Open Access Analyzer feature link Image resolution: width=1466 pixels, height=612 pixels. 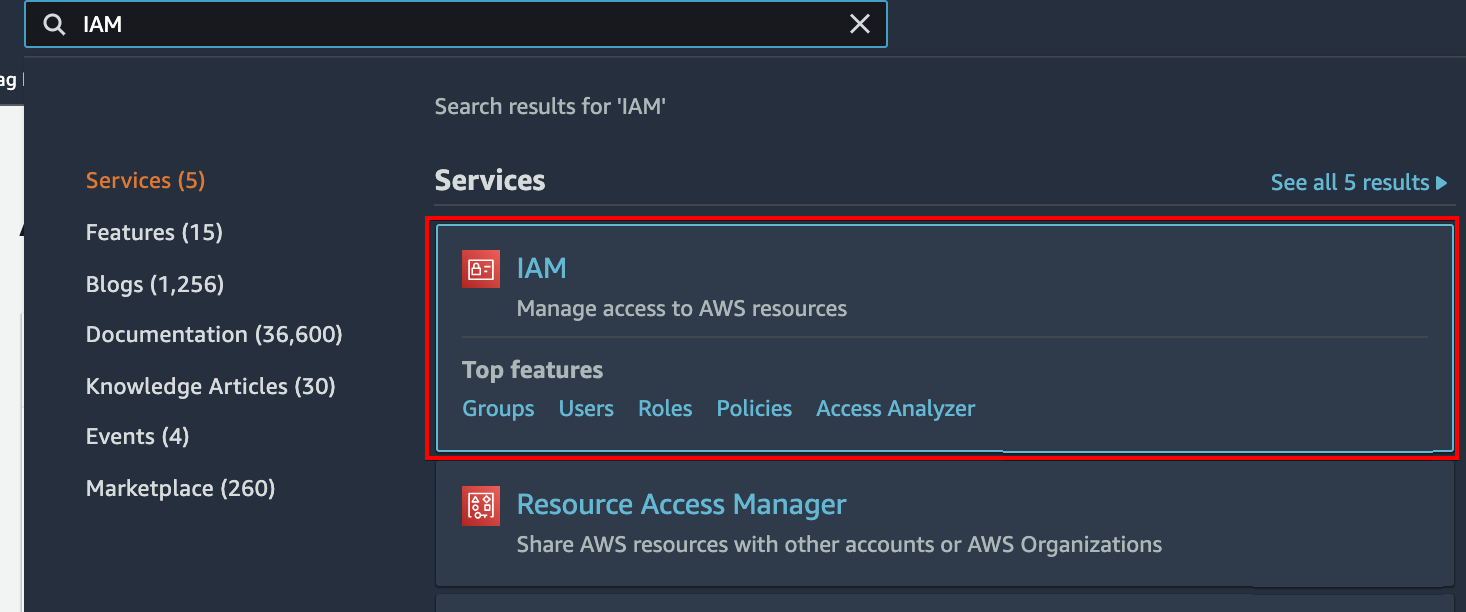point(896,409)
